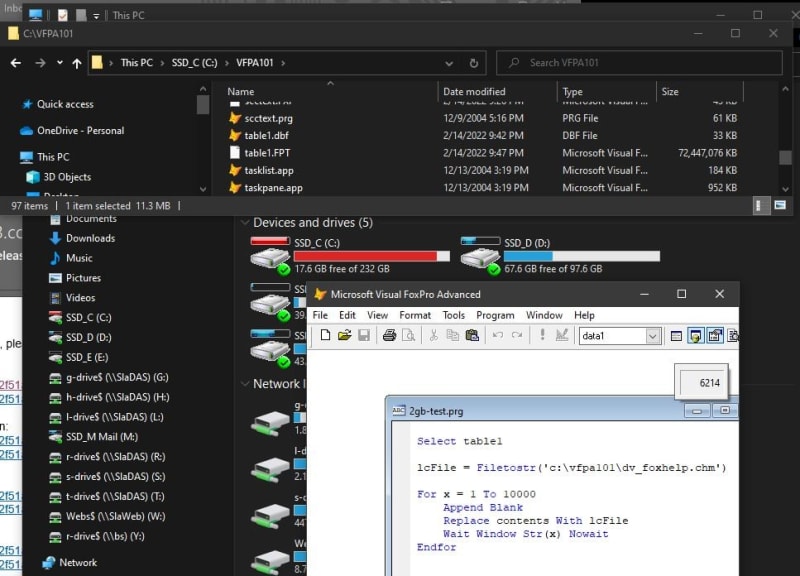Image resolution: width=800 pixels, height=576 pixels.
Task: Select Quick access in VFPA101 navigation pane
Action: click(x=65, y=104)
